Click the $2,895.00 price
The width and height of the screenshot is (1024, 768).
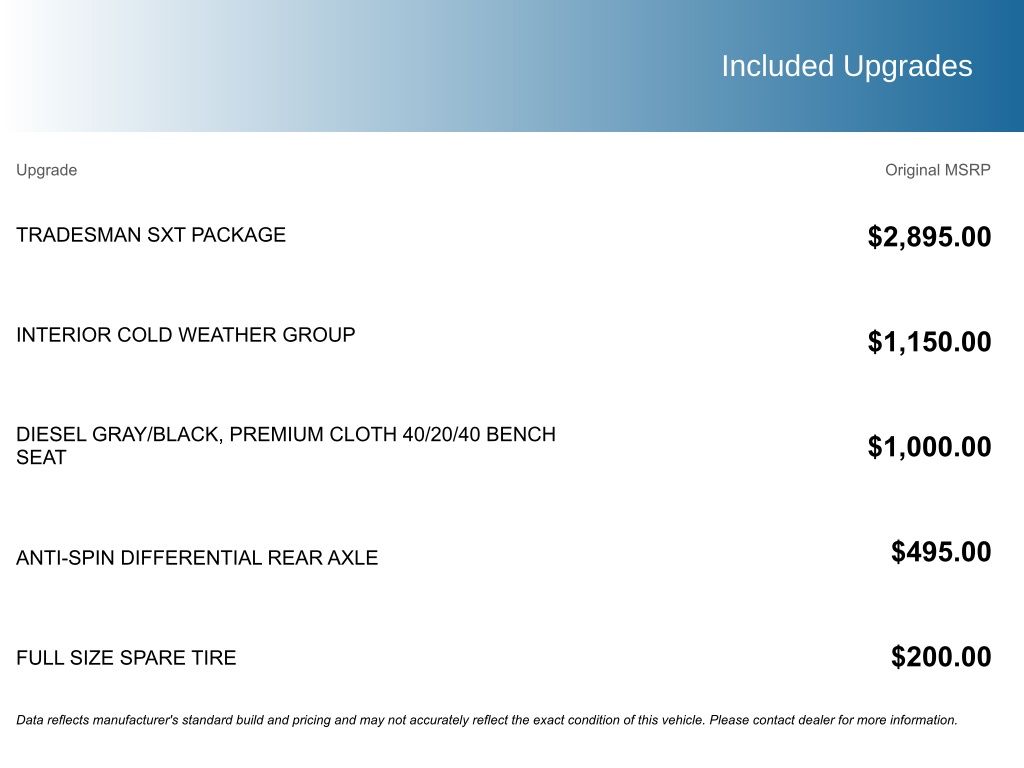[x=929, y=237]
